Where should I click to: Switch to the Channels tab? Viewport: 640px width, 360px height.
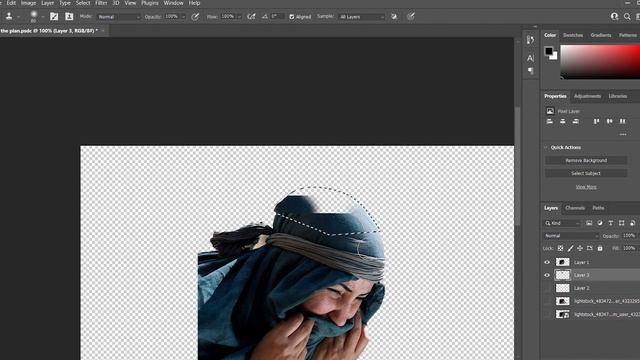575,208
